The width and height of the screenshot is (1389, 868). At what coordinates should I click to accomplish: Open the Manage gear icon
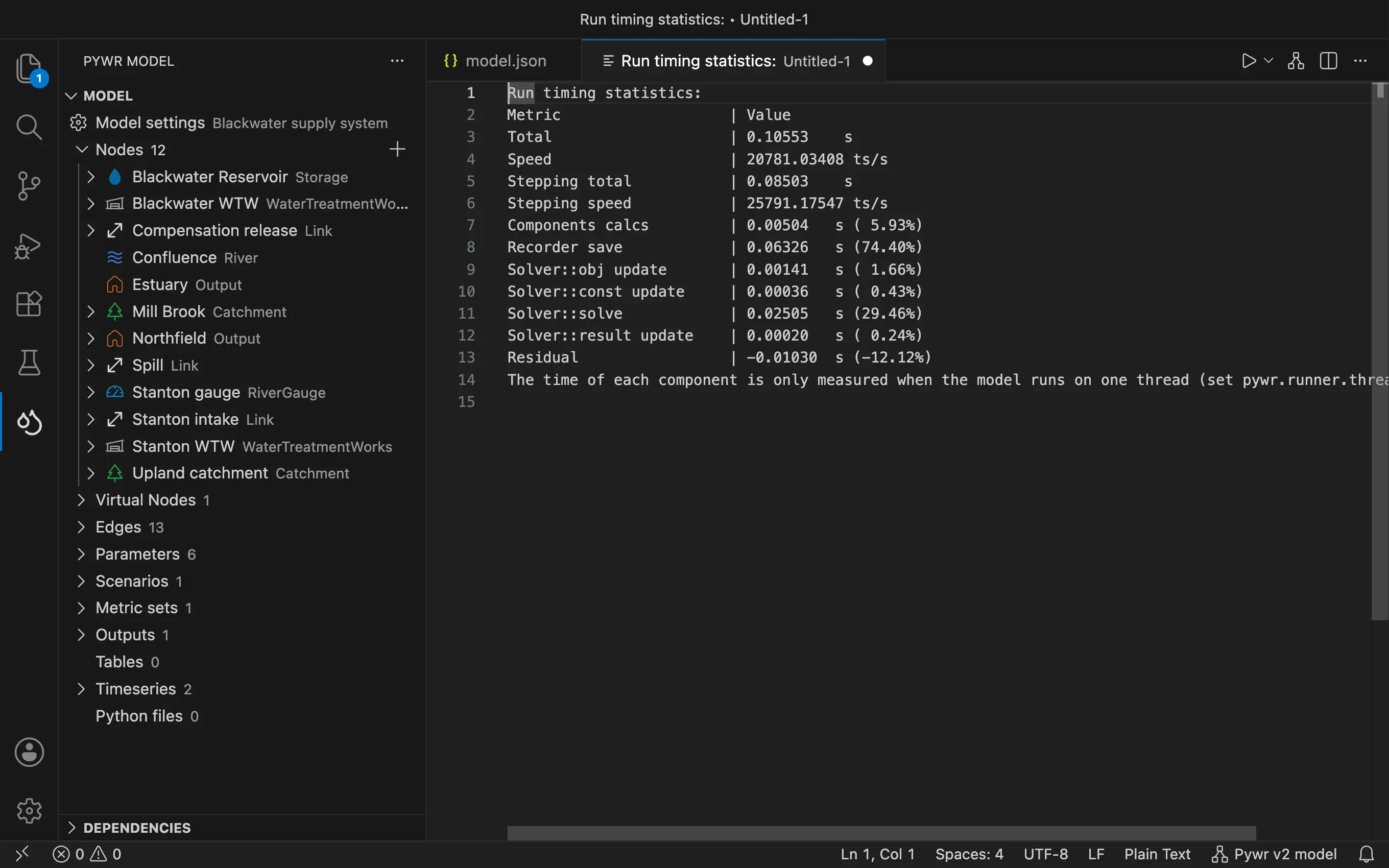(29, 811)
